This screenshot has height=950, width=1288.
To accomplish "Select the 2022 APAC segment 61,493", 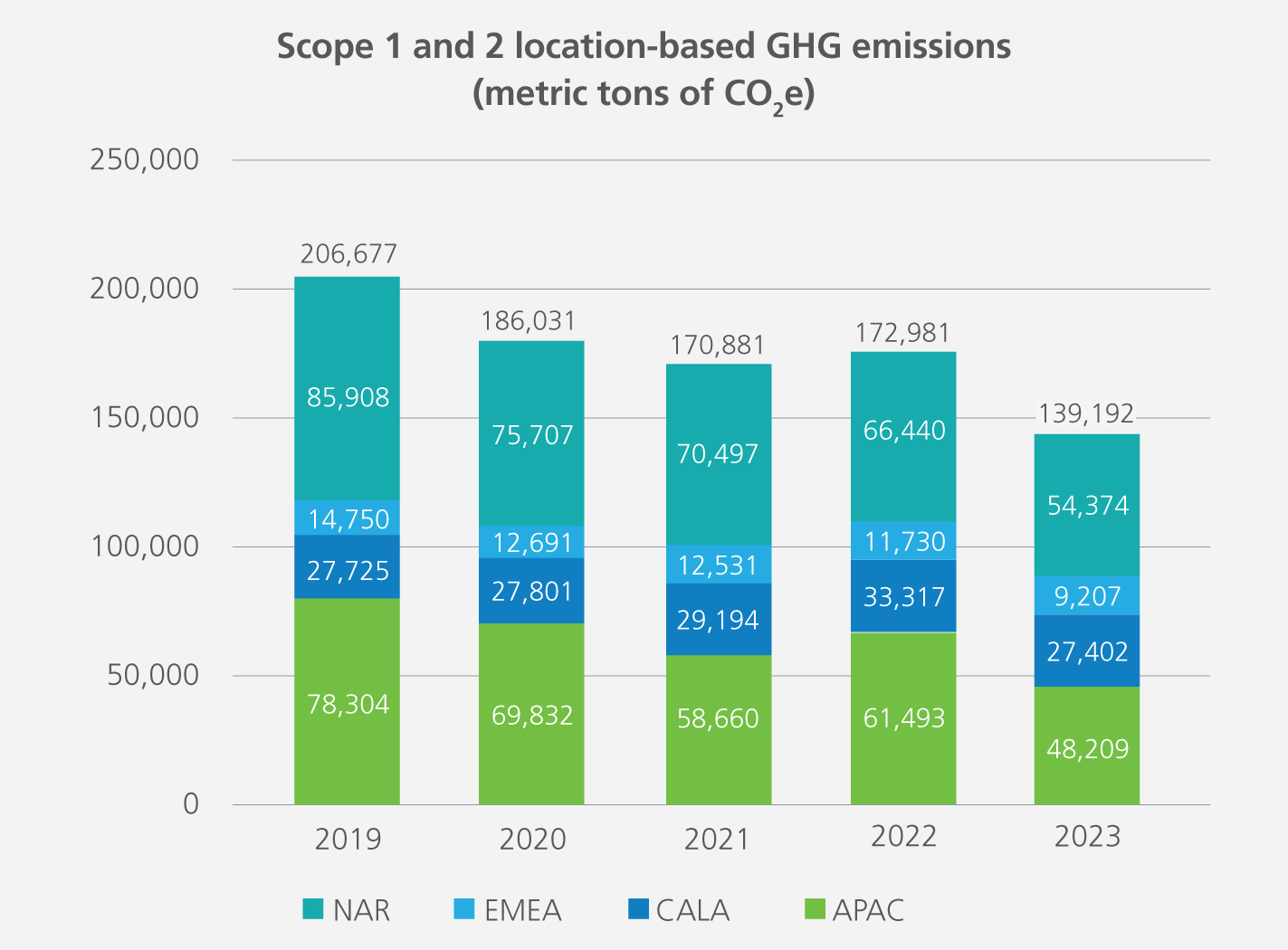I will [x=903, y=718].
